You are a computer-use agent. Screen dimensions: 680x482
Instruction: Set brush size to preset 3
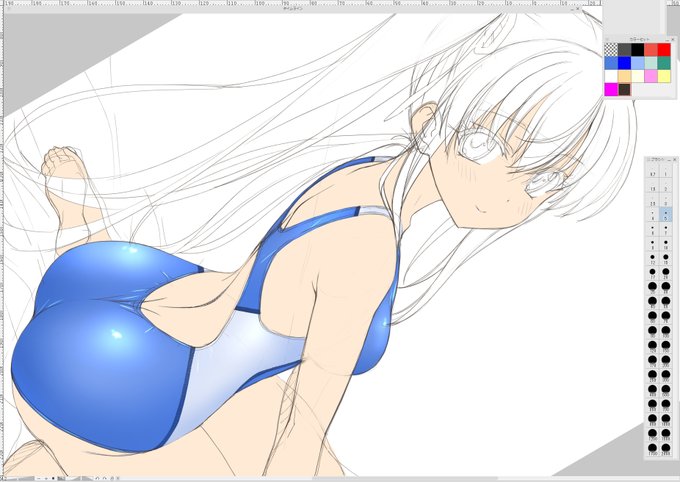666,200
